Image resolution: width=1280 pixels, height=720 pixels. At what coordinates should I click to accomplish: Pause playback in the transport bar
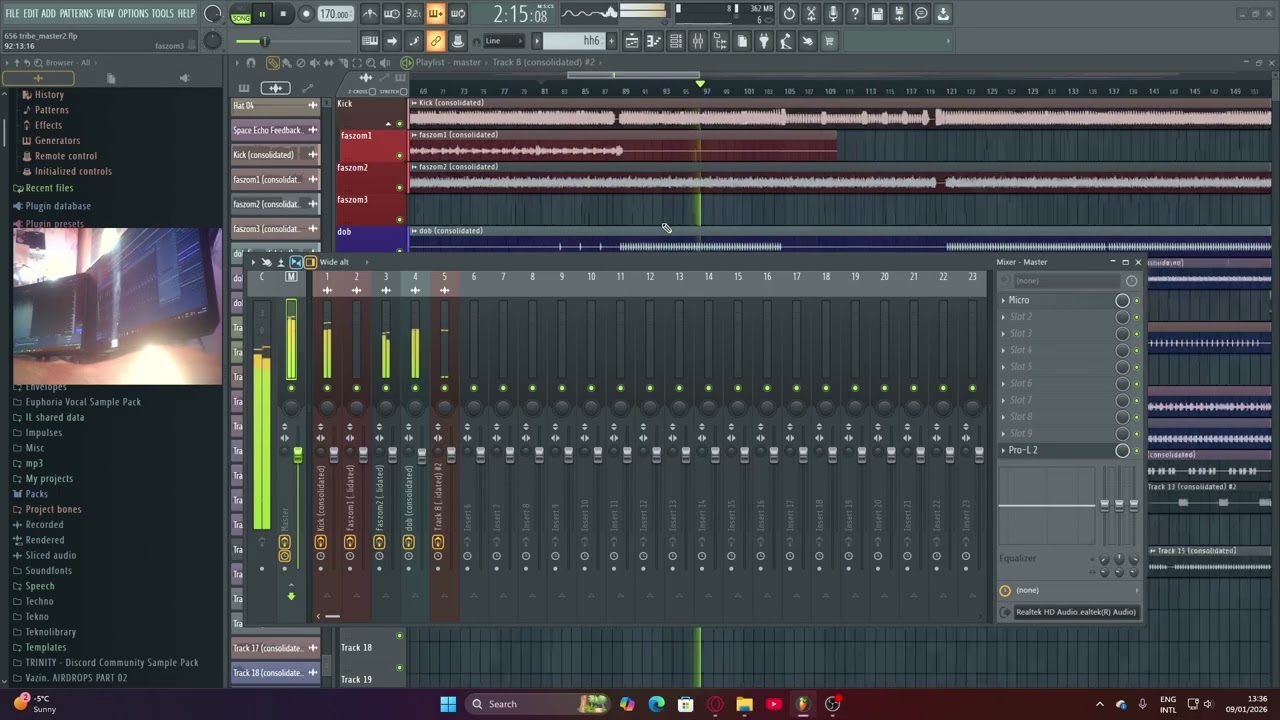[x=262, y=14]
